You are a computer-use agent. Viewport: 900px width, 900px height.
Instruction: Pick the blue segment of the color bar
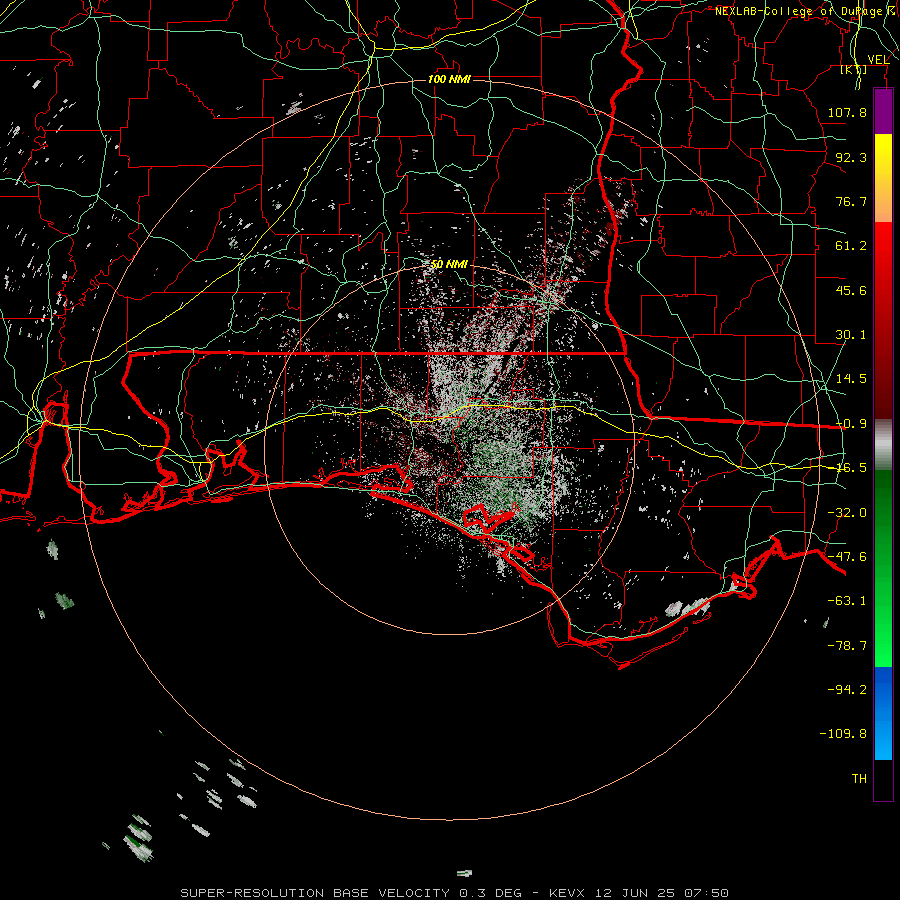[883, 713]
